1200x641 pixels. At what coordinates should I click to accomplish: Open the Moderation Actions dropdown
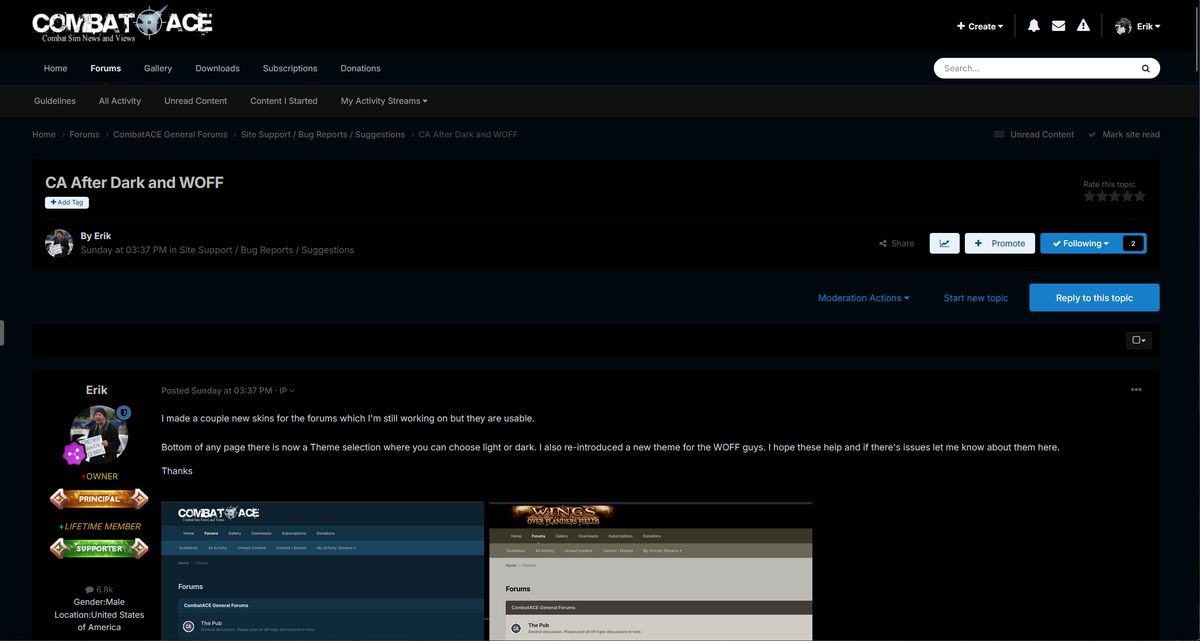click(x=864, y=297)
